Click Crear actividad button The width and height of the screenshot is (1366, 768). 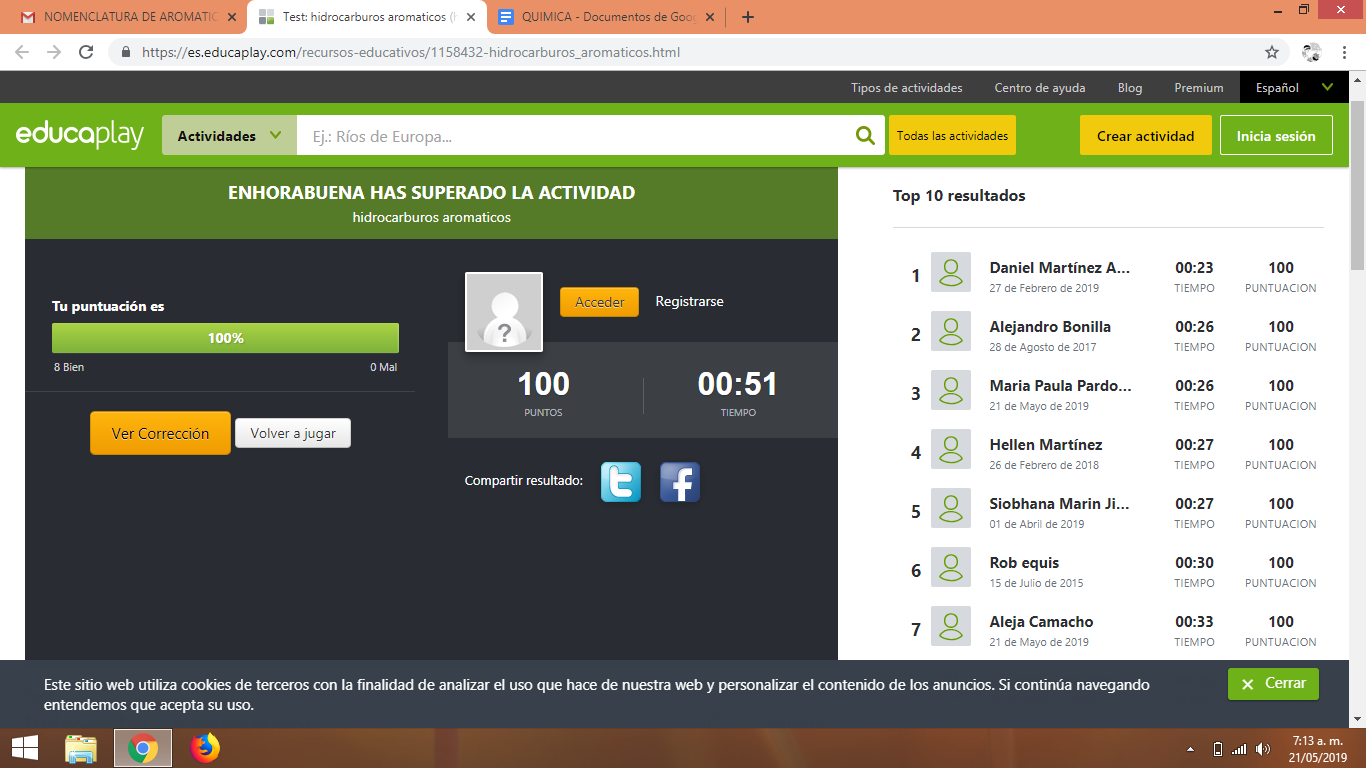pos(1146,136)
